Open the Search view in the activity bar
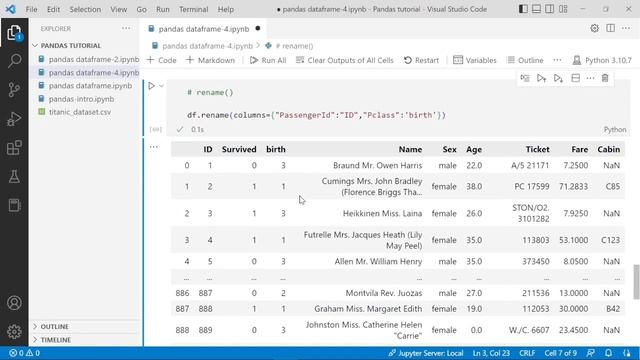Image resolution: width=640 pixels, height=360 pixels. click(x=14, y=61)
